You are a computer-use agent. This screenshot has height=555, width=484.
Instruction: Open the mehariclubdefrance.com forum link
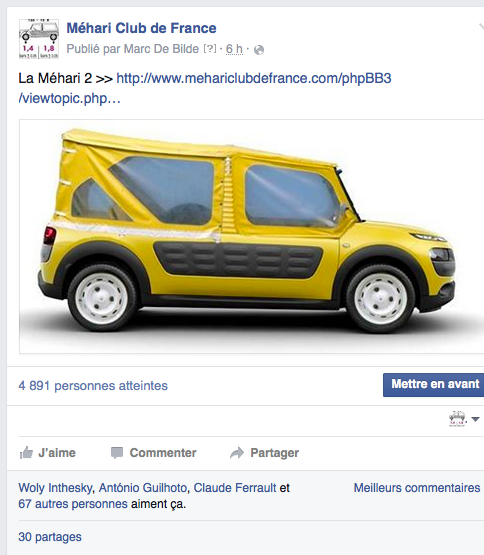pos(205,88)
